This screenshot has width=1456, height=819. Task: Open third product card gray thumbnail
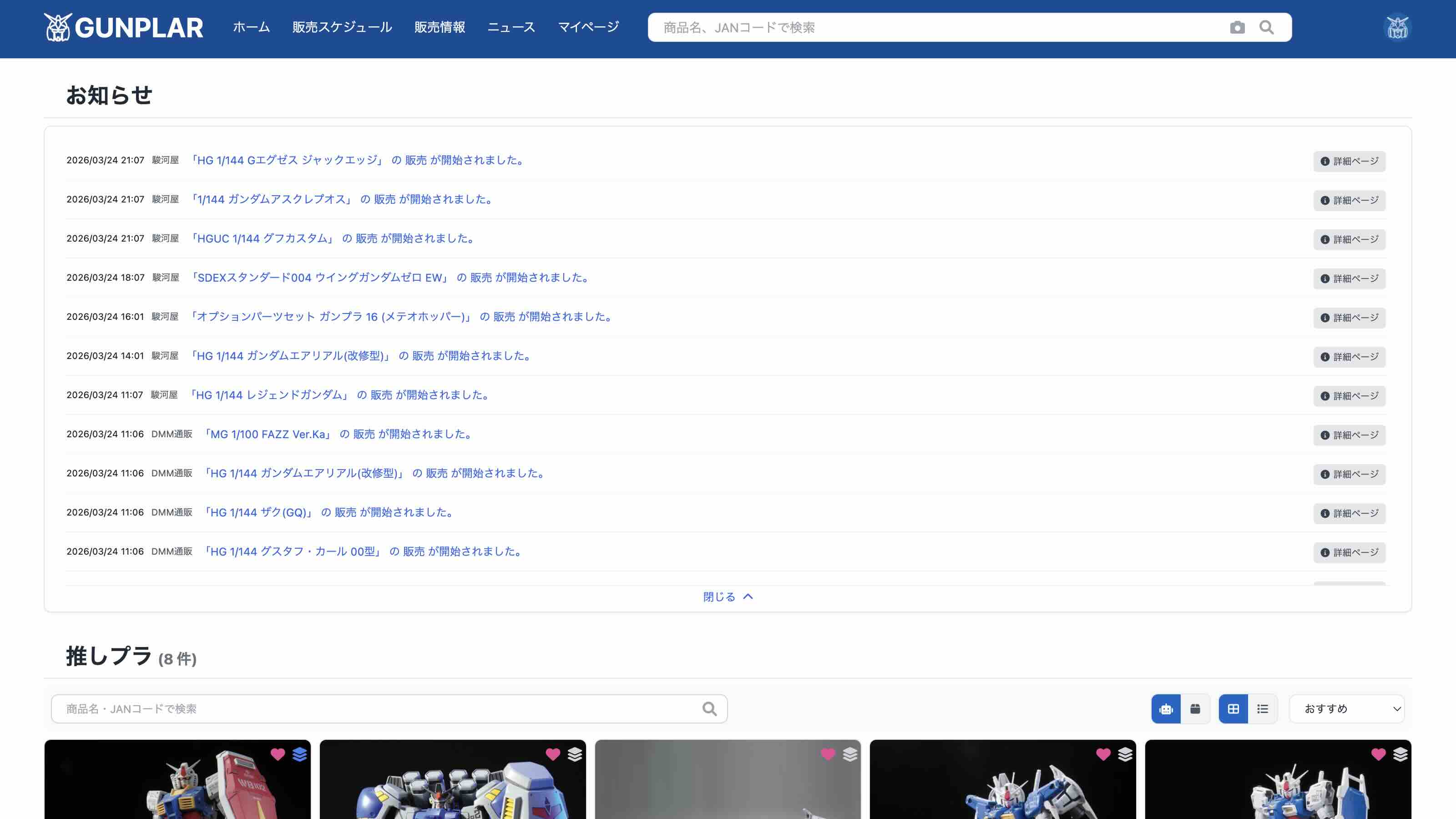tap(728, 779)
